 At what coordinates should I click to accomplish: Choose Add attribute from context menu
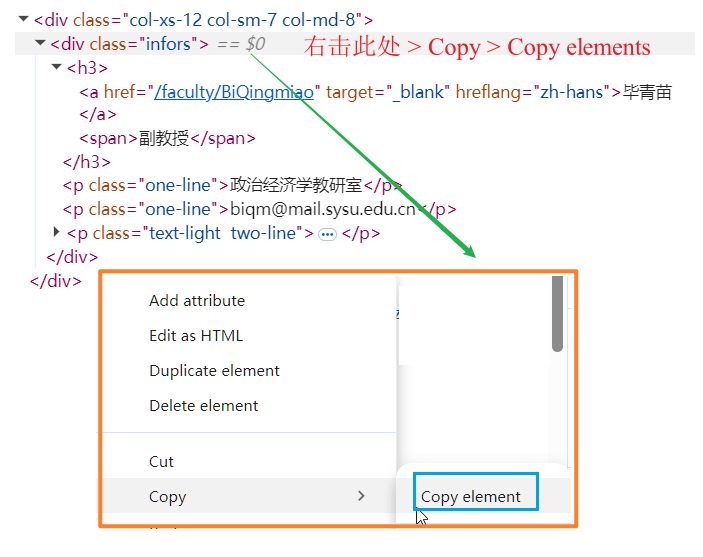tap(196, 300)
